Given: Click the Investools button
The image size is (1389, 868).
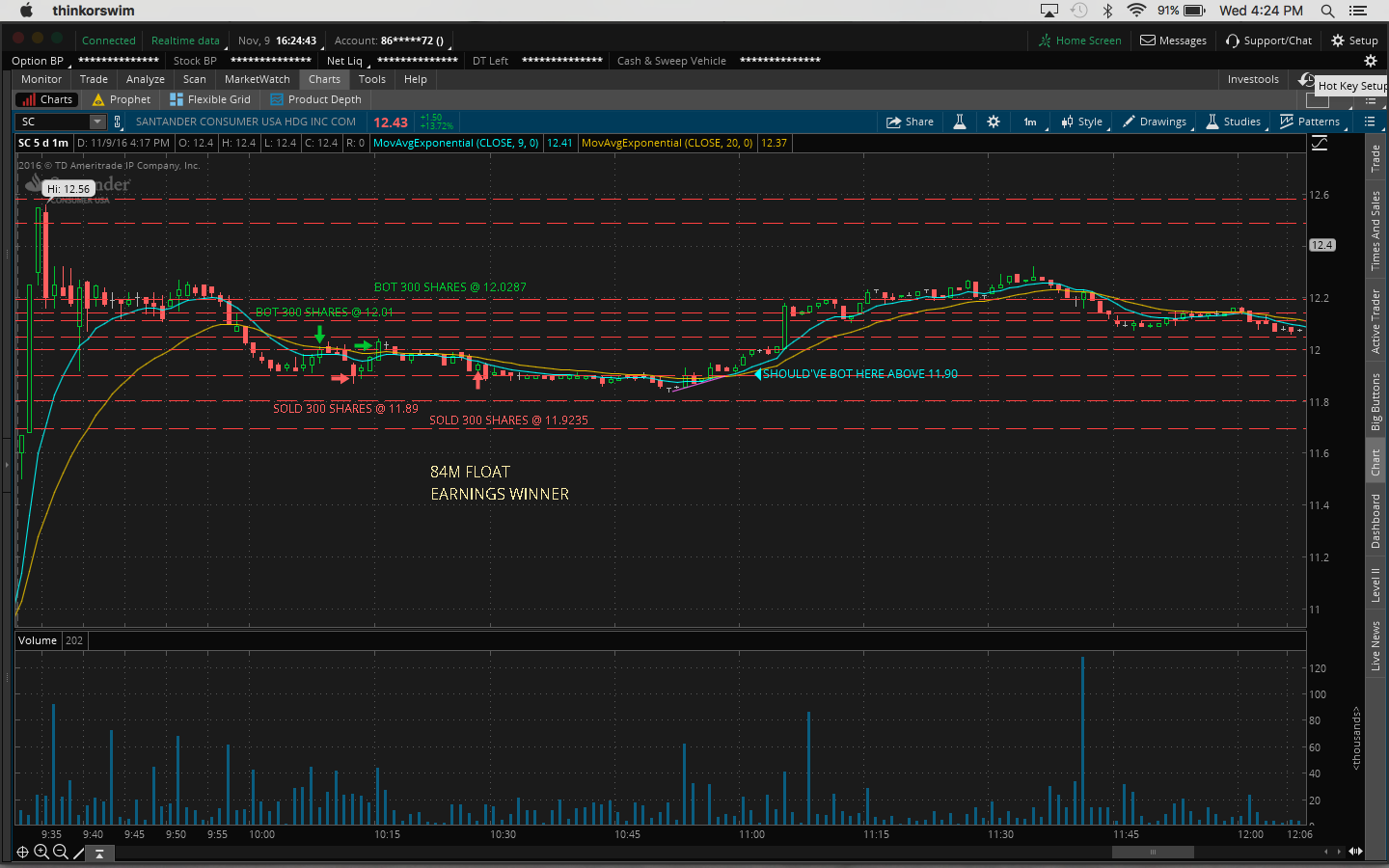Looking at the screenshot, I should coord(1253,79).
